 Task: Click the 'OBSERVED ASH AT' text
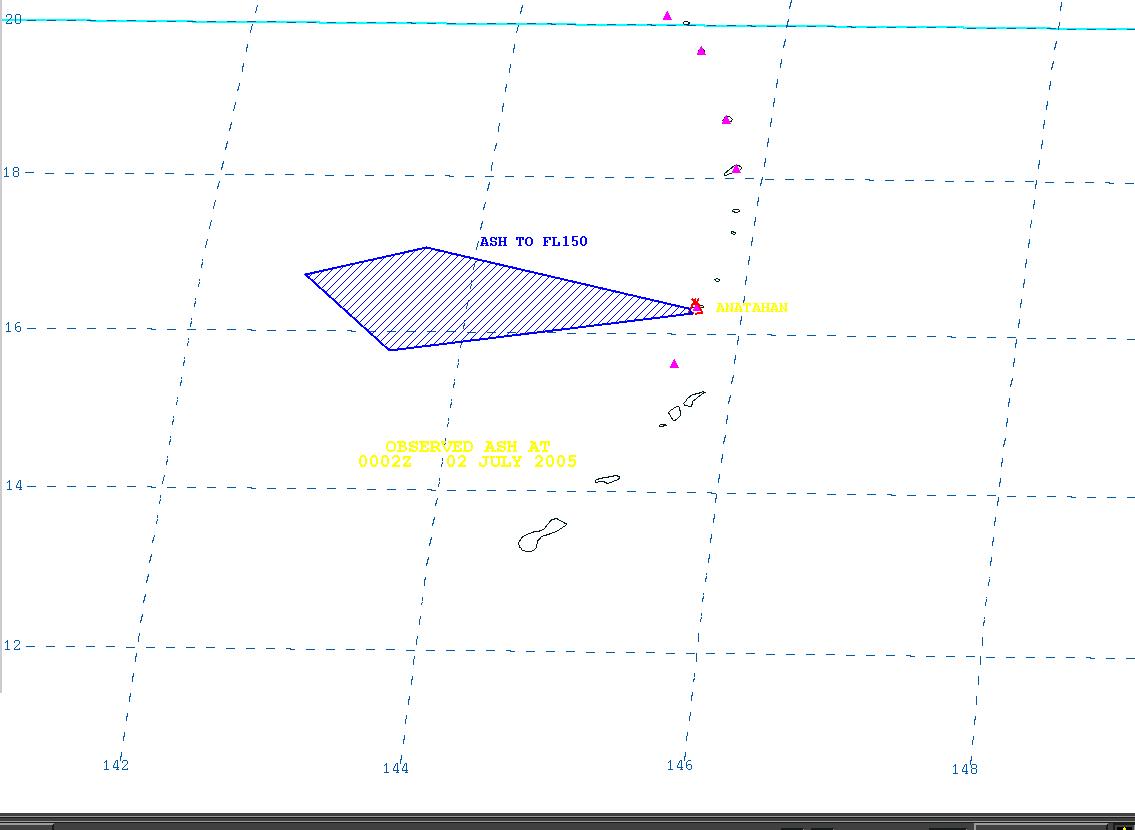click(468, 446)
